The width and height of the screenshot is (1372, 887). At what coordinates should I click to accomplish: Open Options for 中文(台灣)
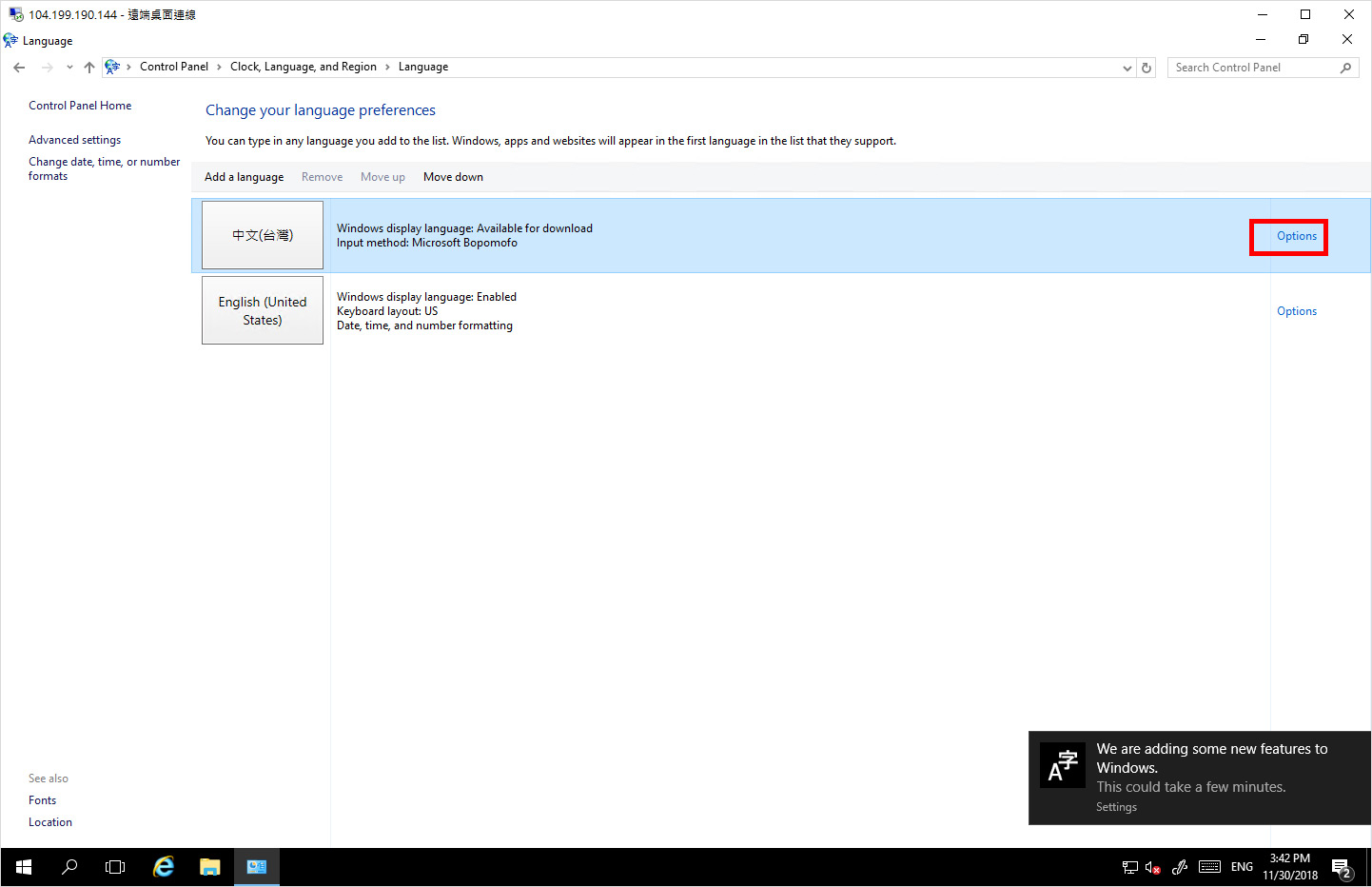1297,236
